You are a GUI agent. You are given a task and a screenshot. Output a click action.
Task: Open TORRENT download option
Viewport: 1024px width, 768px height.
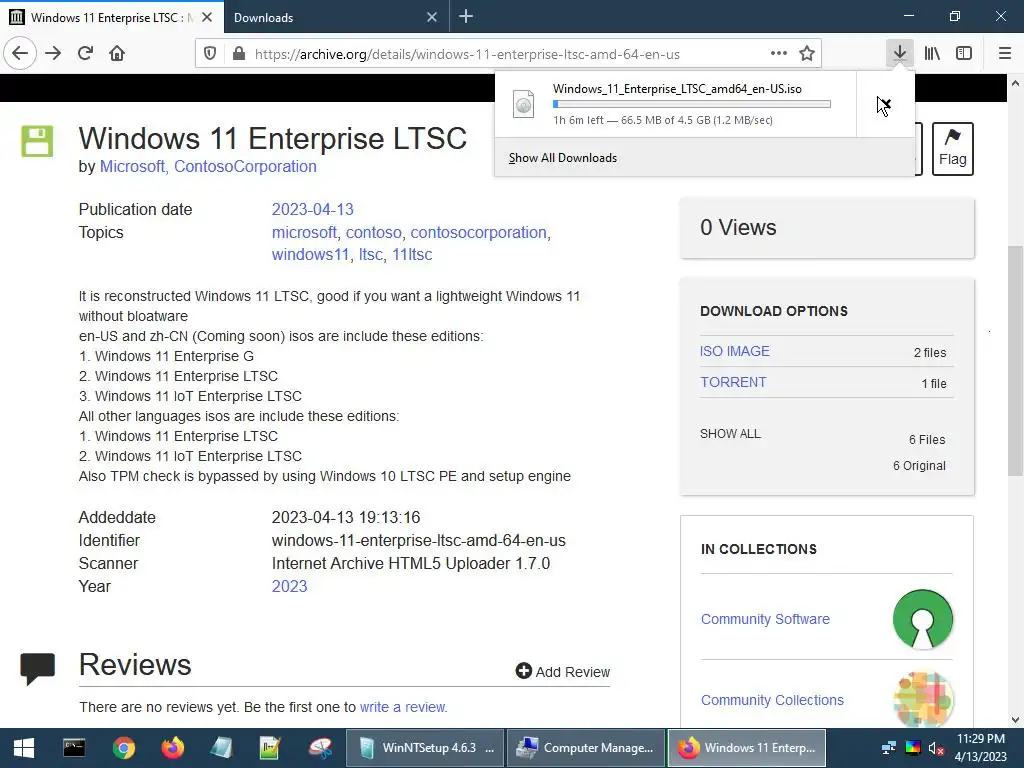click(x=733, y=382)
